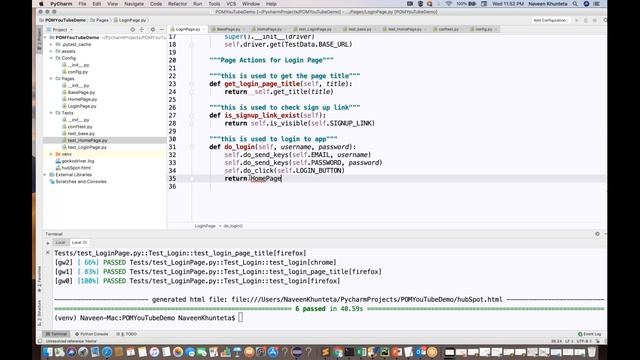Open macOS Spotlight search icon
The width and height of the screenshot is (640, 360).
(x=575, y=4)
